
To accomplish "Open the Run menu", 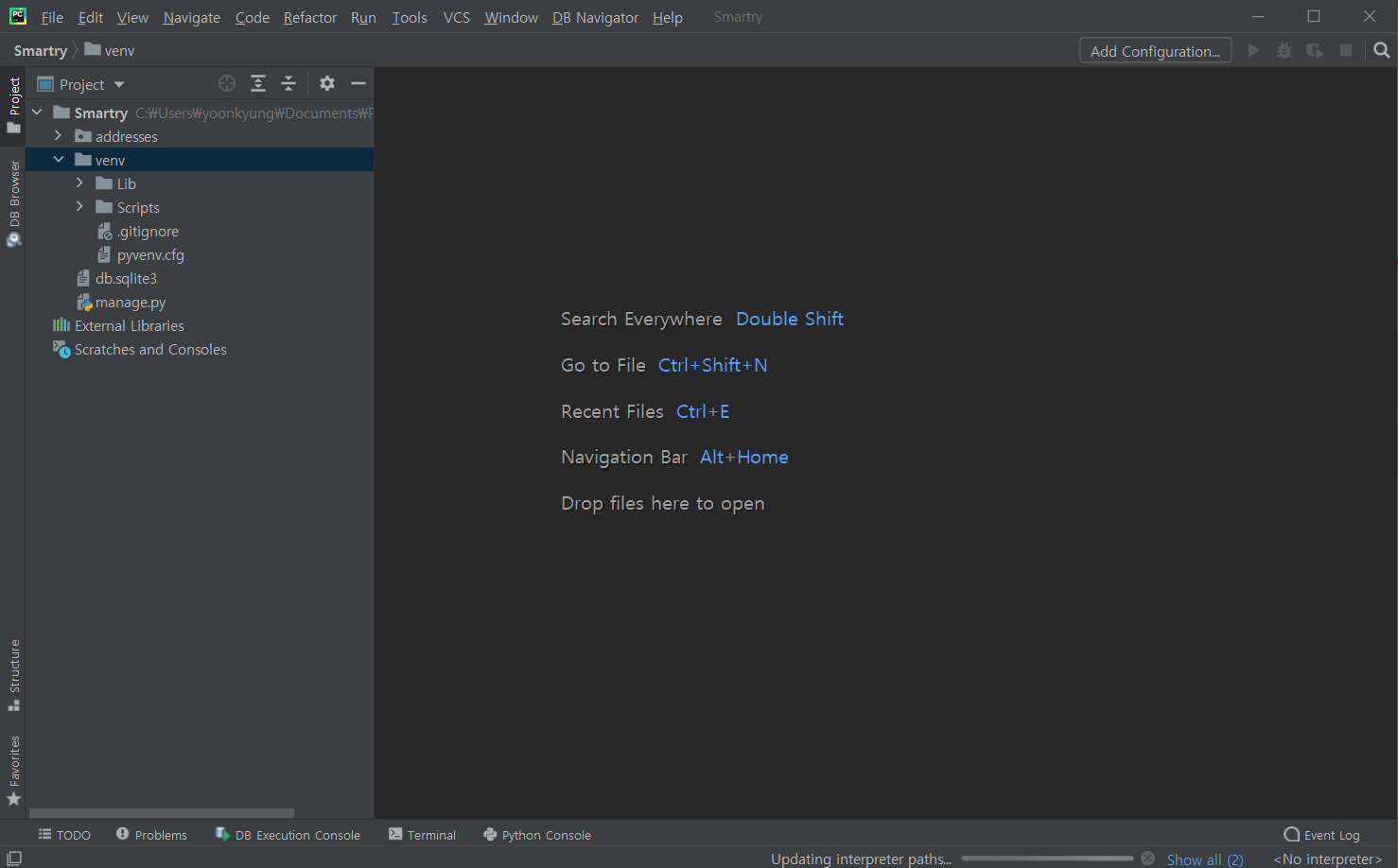I will point(363,17).
